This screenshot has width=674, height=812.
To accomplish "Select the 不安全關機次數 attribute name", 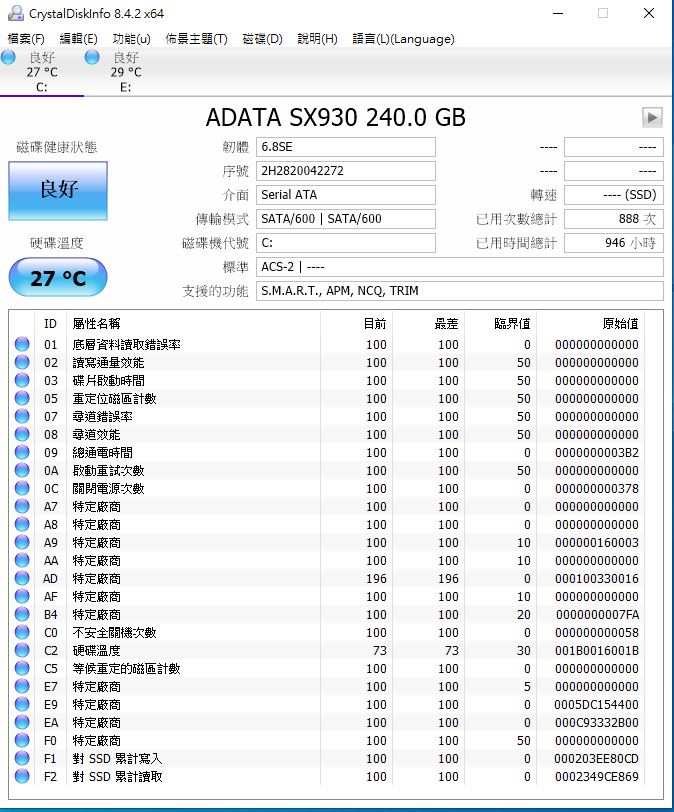I will coord(114,632).
